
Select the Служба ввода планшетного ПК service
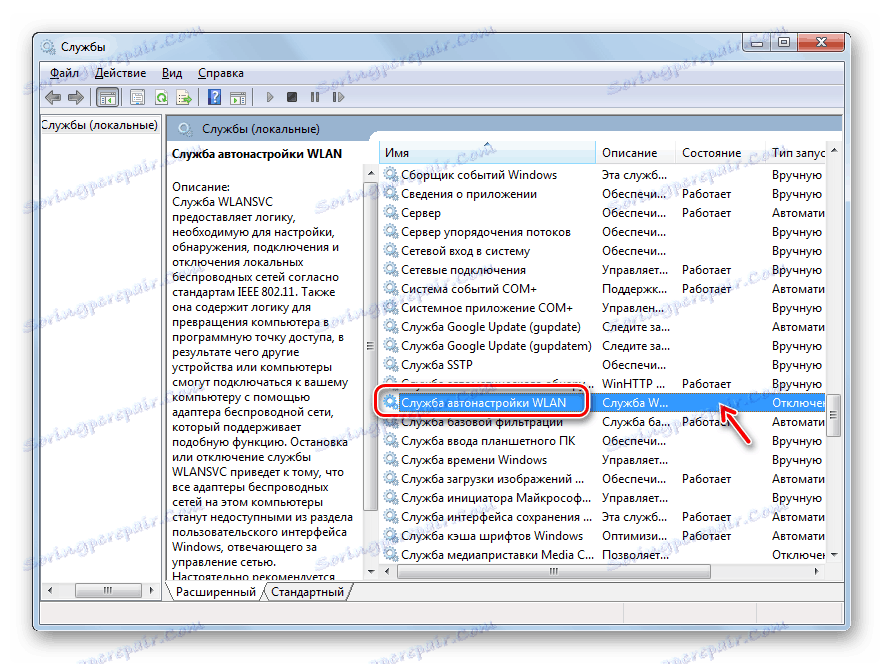click(x=603, y=441)
